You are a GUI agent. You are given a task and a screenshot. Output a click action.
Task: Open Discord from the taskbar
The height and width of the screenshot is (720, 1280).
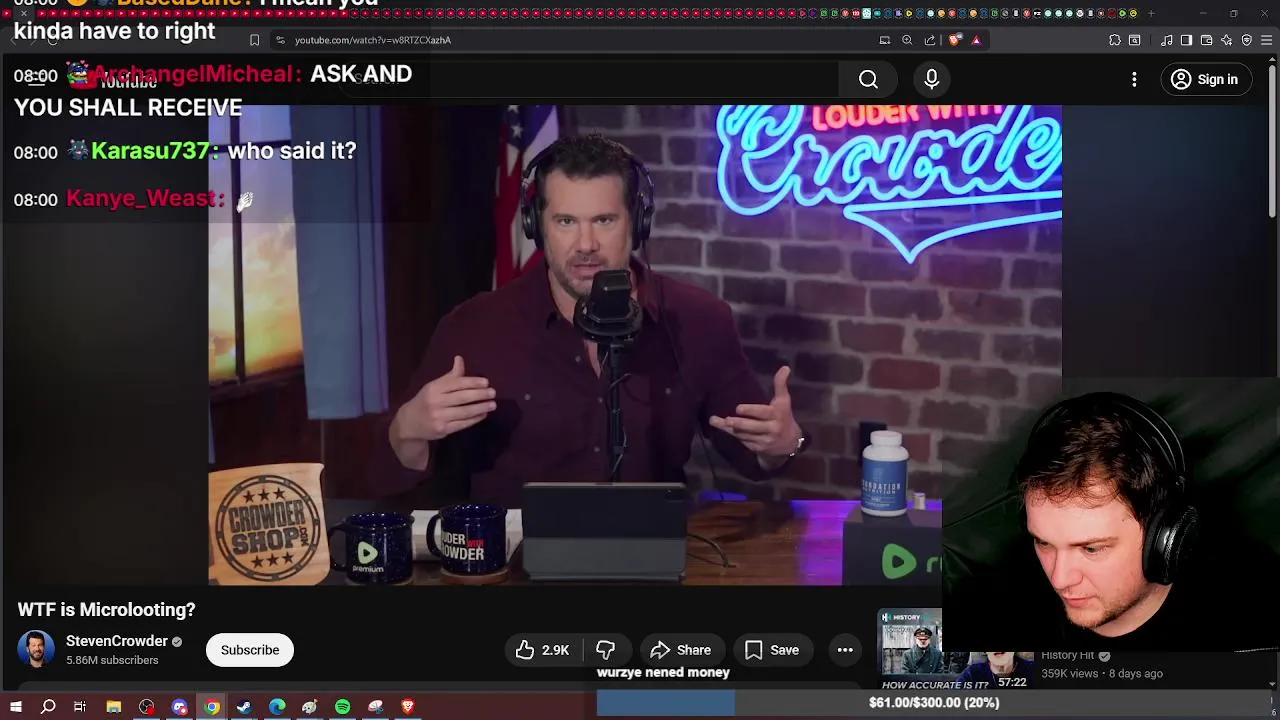pos(180,707)
